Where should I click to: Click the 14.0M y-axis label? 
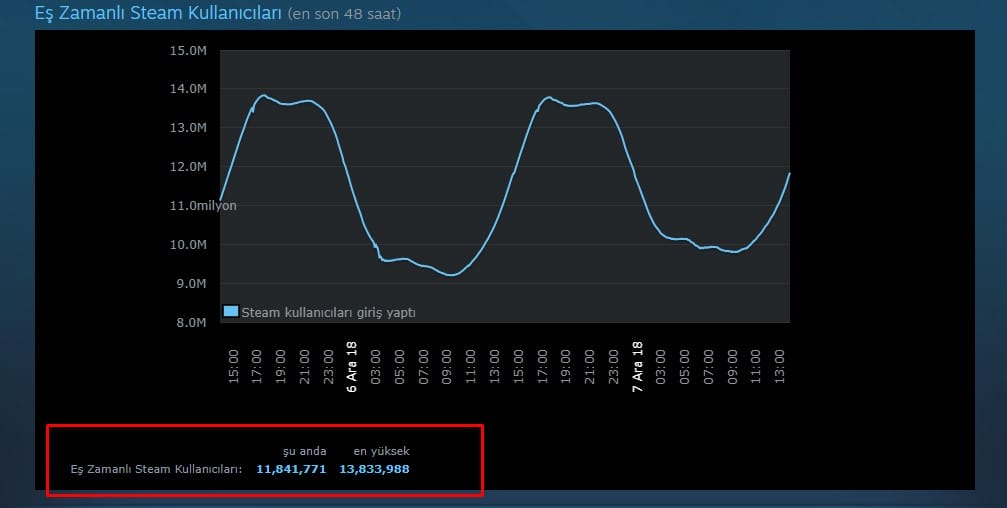pyautogui.click(x=187, y=89)
